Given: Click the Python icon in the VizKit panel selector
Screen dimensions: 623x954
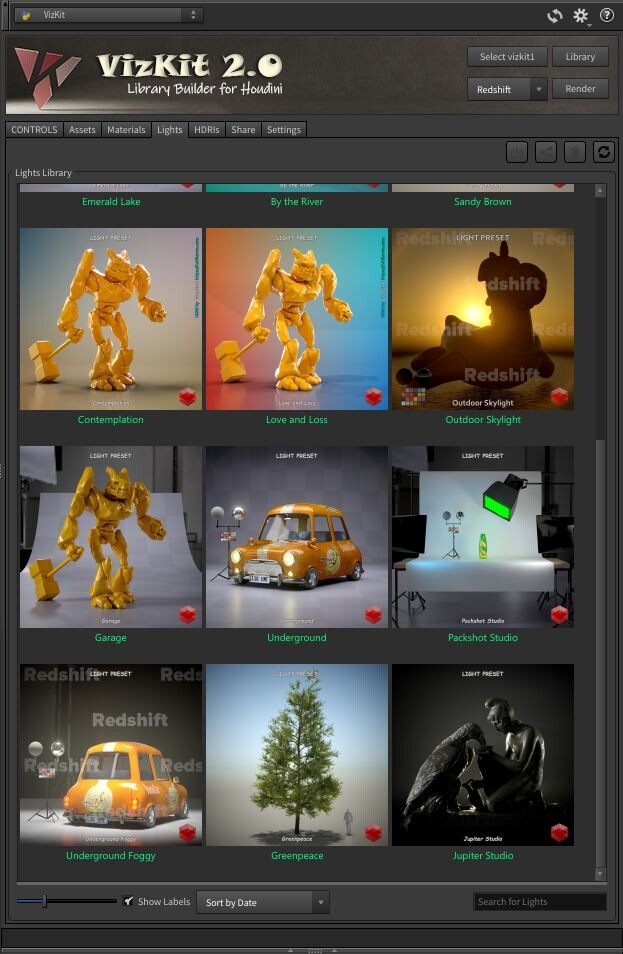Looking at the screenshot, I should (26, 15).
